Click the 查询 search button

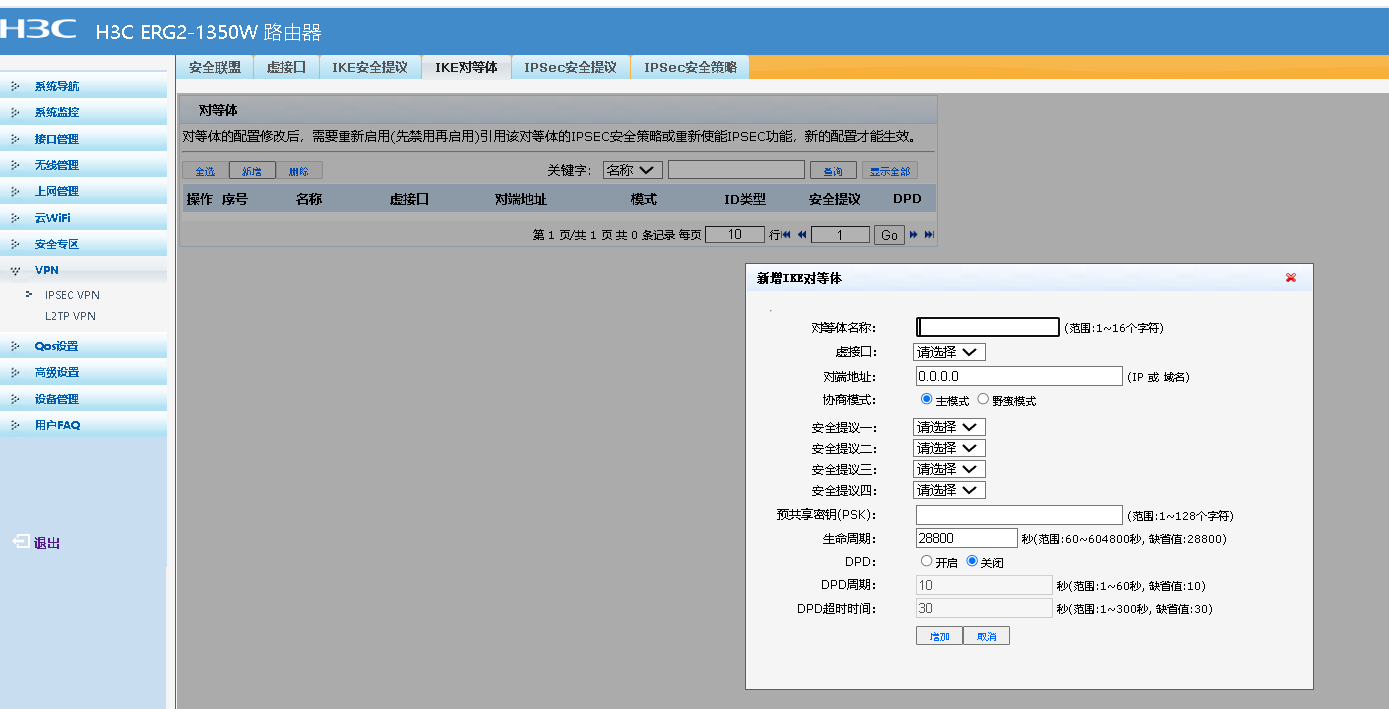pos(833,171)
